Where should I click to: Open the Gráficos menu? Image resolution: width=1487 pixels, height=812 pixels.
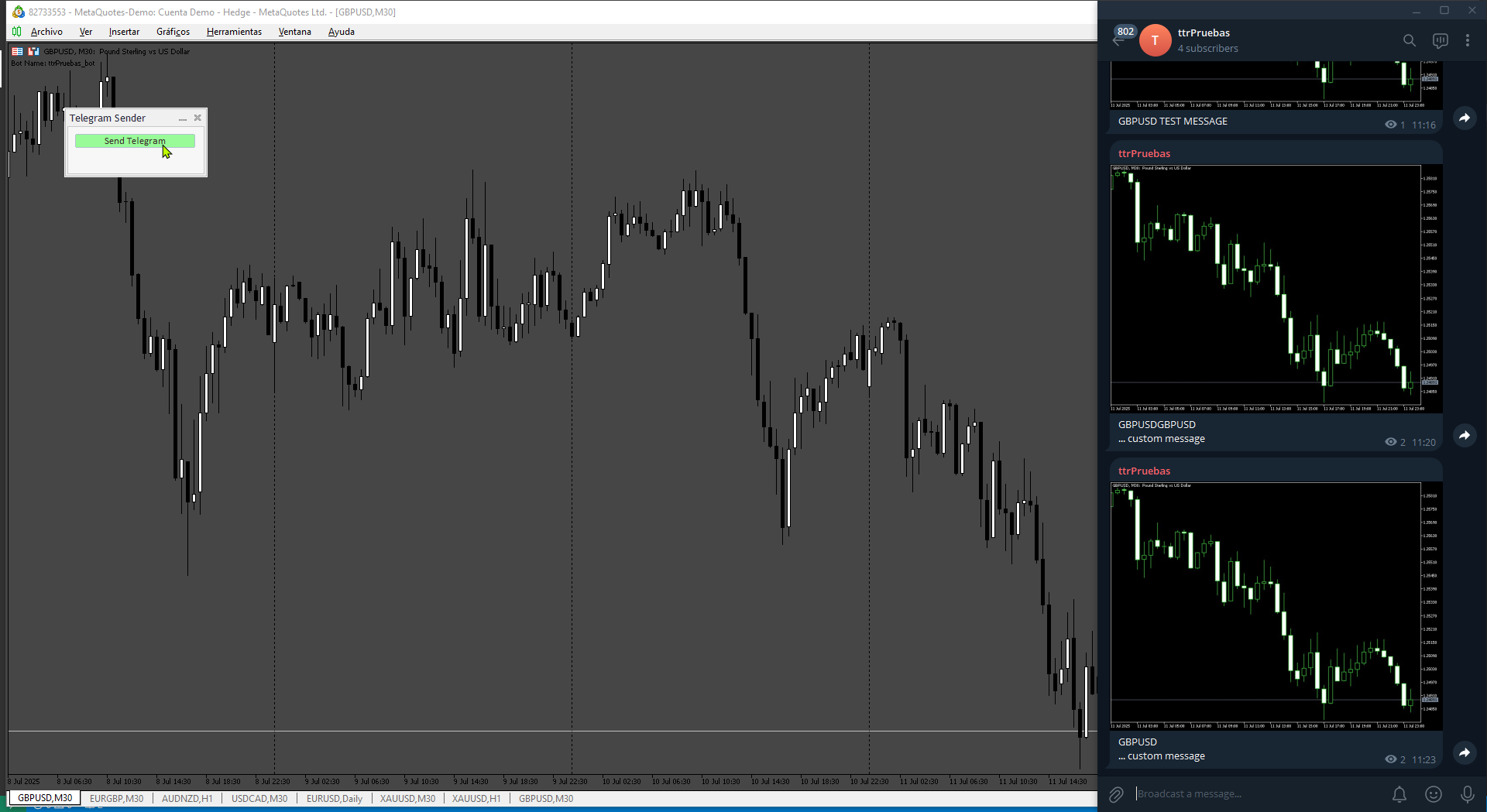[x=173, y=32]
